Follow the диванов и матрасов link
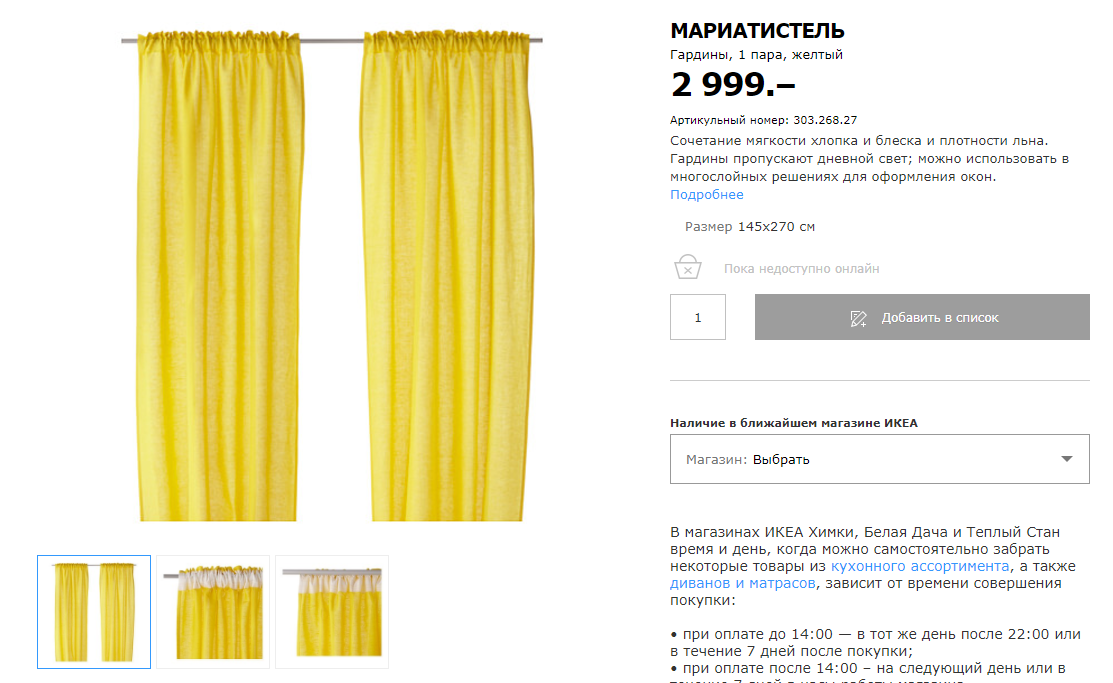Image resolution: width=1113 pixels, height=683 pixels. tap(742, 583)
